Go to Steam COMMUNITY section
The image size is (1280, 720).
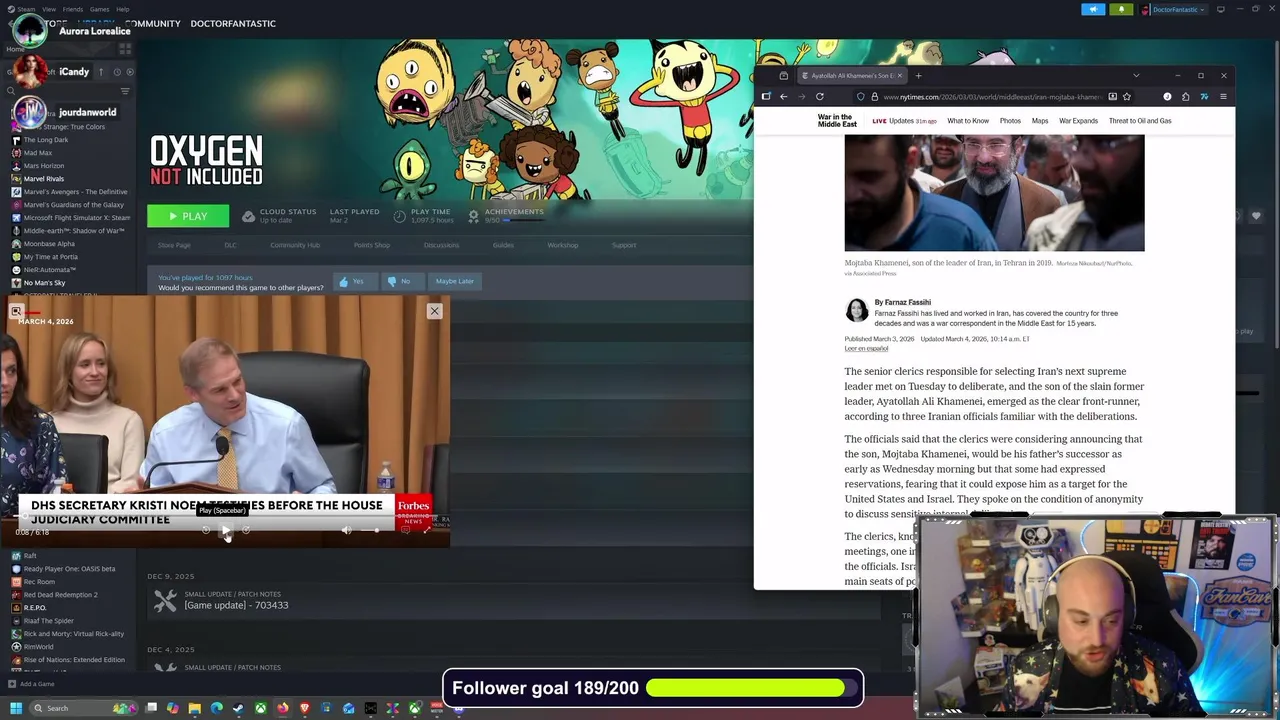[x=152, y=23]
